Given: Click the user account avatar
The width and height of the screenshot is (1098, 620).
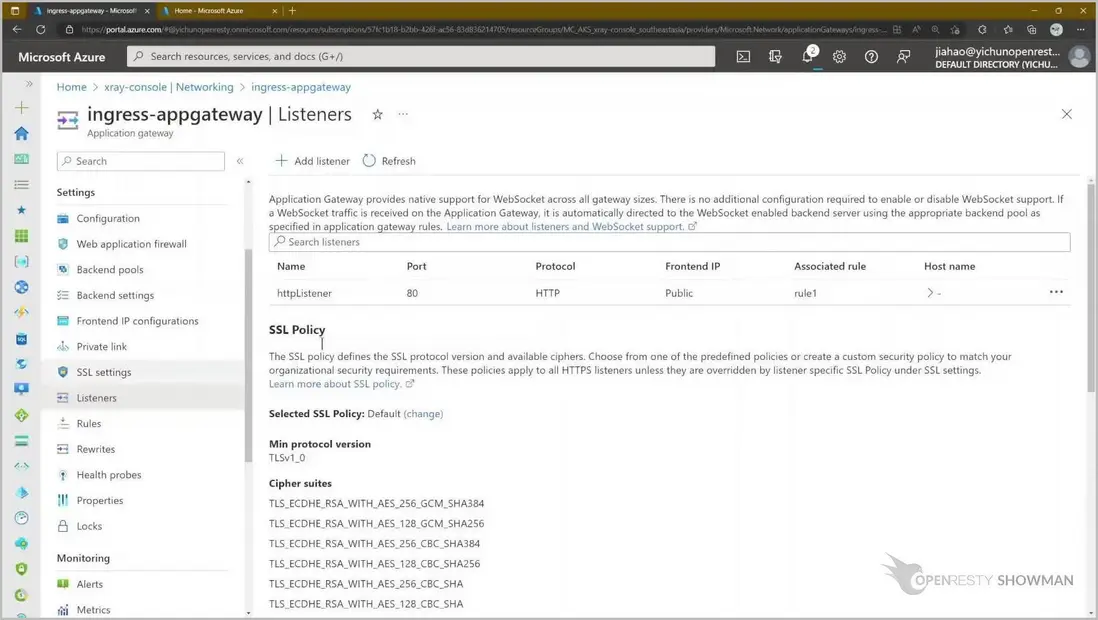Looking at the screenshot, I should pos(1079,57).
